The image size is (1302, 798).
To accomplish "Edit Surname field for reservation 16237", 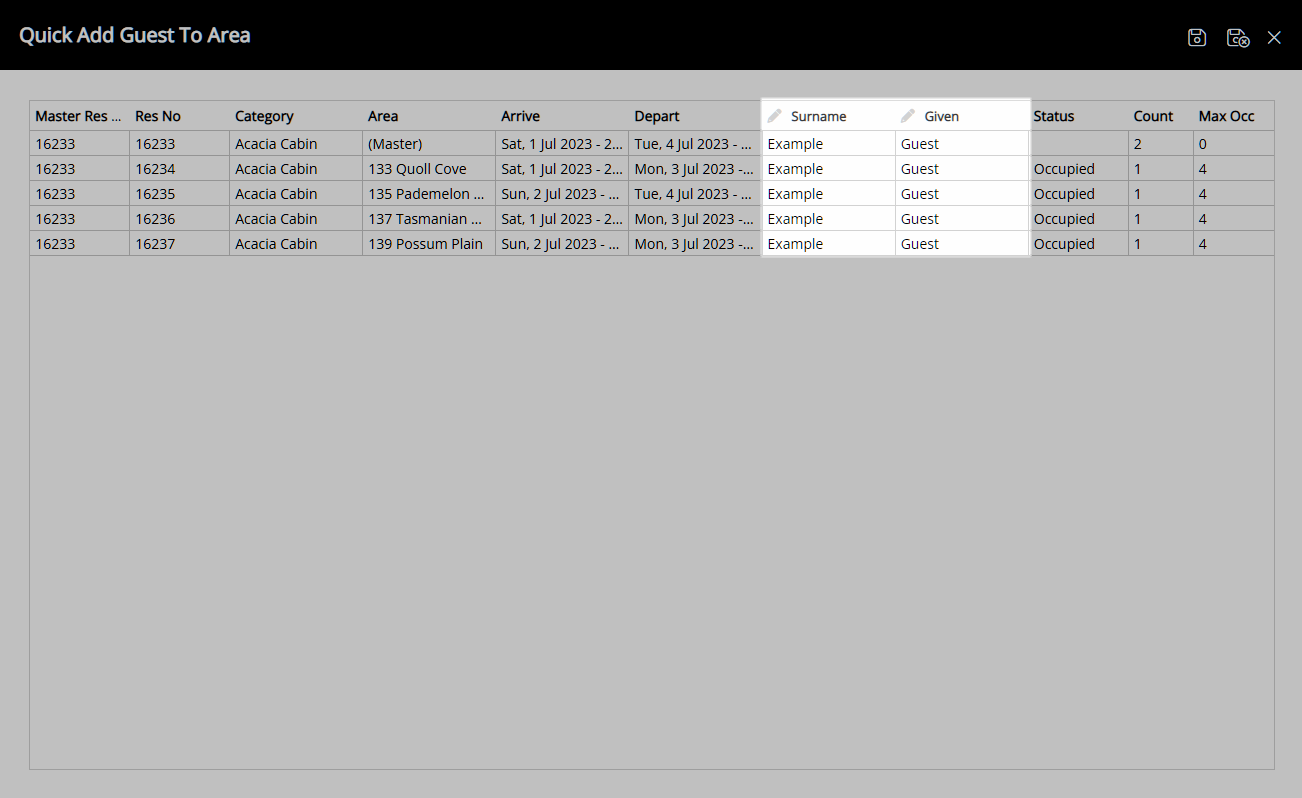I will click(x=828, y=244).
